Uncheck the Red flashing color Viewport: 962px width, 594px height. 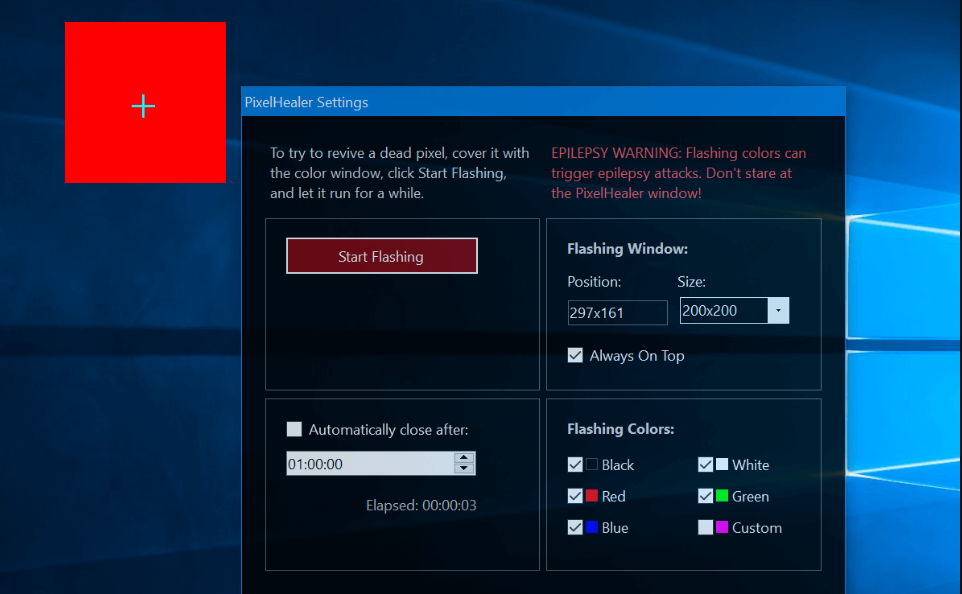pos(575,496)
